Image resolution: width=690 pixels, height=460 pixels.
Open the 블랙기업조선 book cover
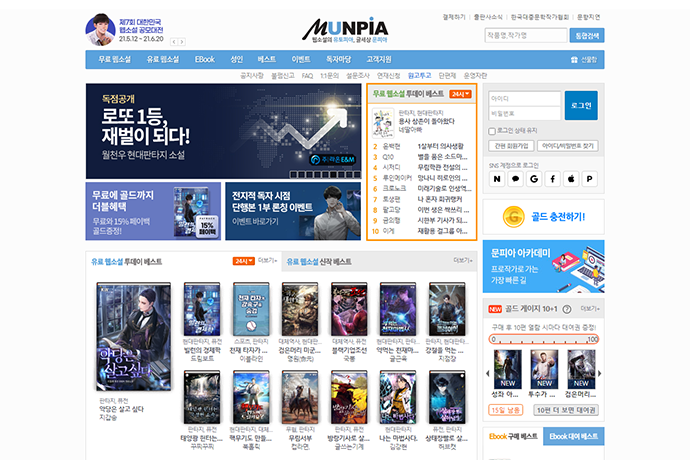349,310
